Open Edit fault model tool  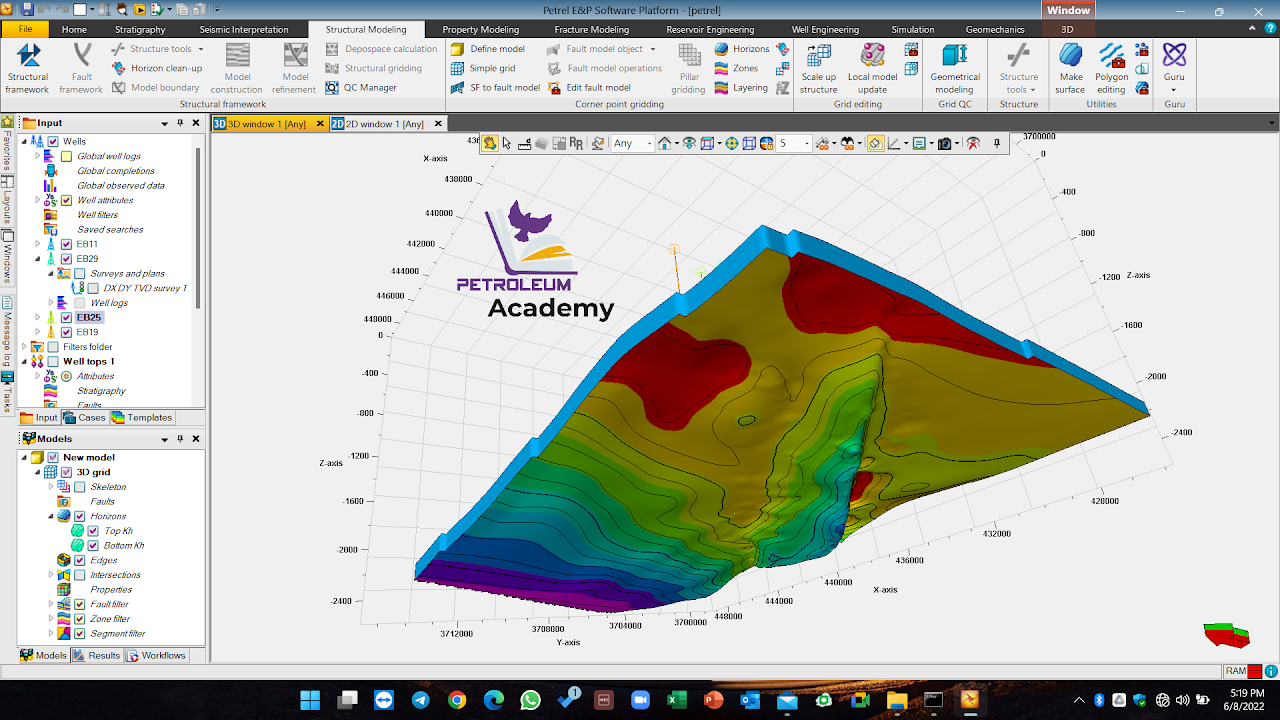(x=588, y=88)
